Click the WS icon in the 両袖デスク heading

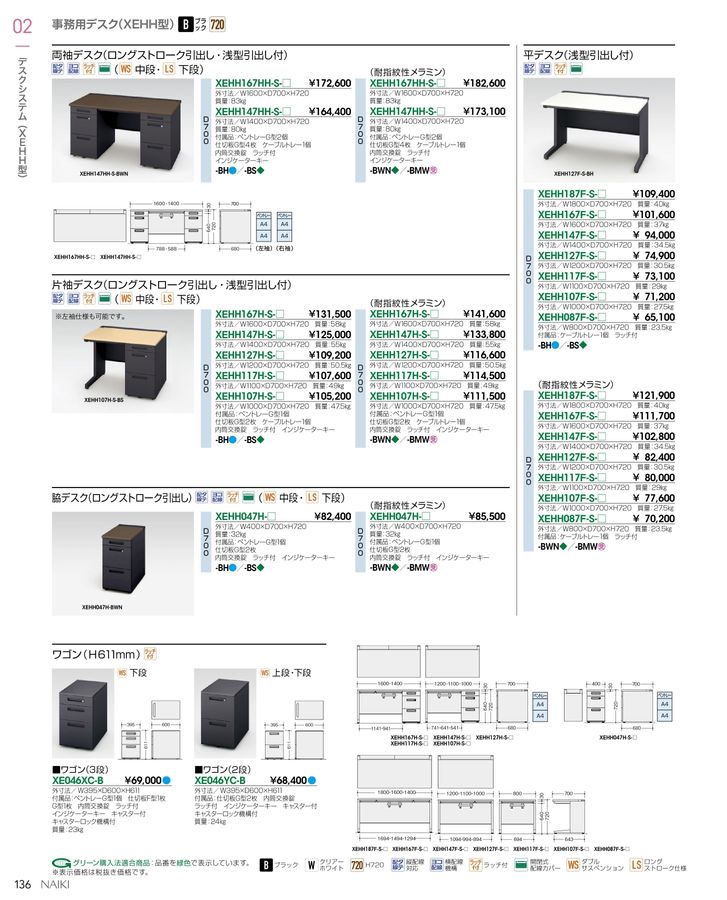pyautogui.click(x=125, y=70)
